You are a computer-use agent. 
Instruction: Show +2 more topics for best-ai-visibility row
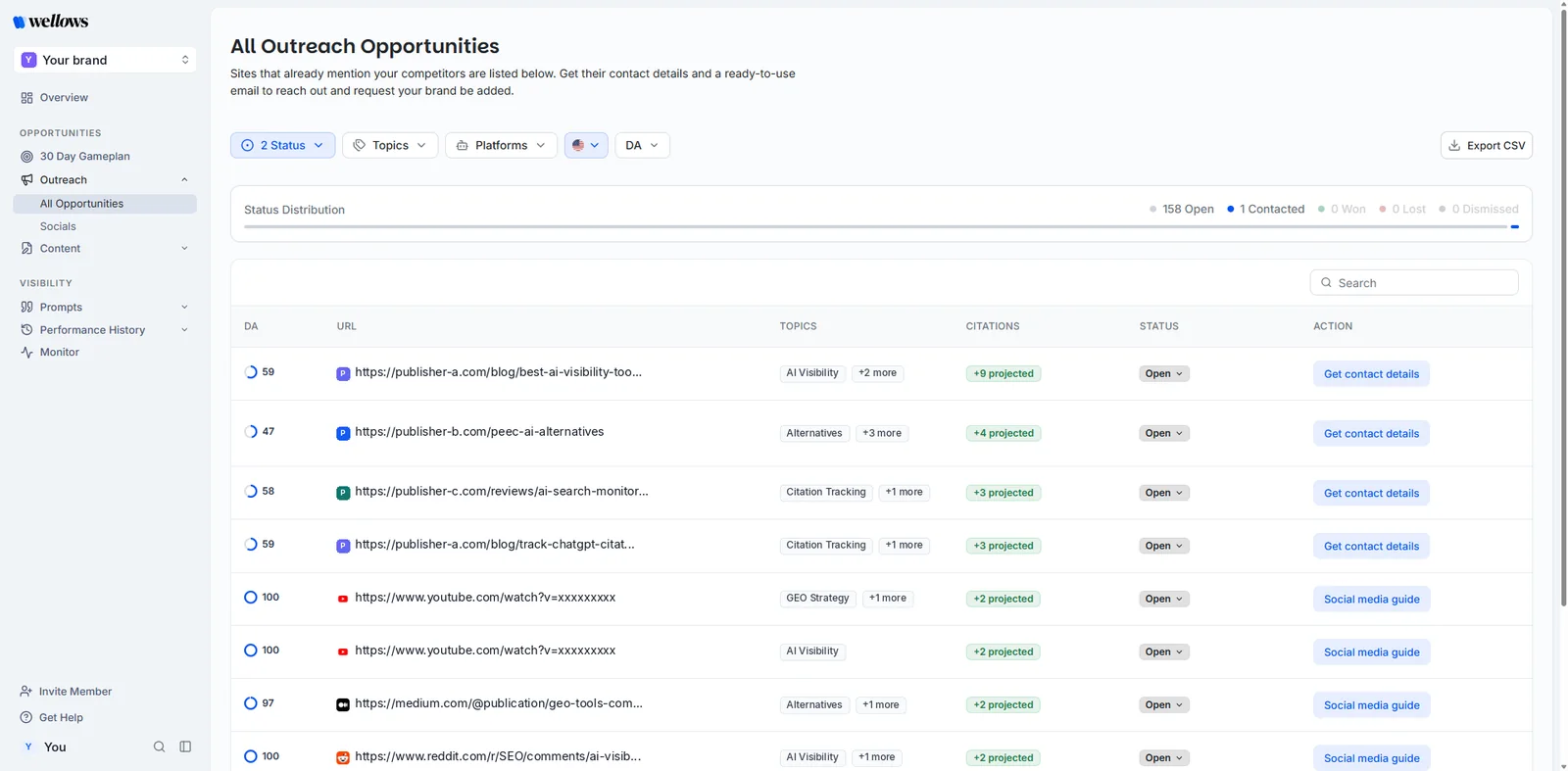click(x=877, y=373)
